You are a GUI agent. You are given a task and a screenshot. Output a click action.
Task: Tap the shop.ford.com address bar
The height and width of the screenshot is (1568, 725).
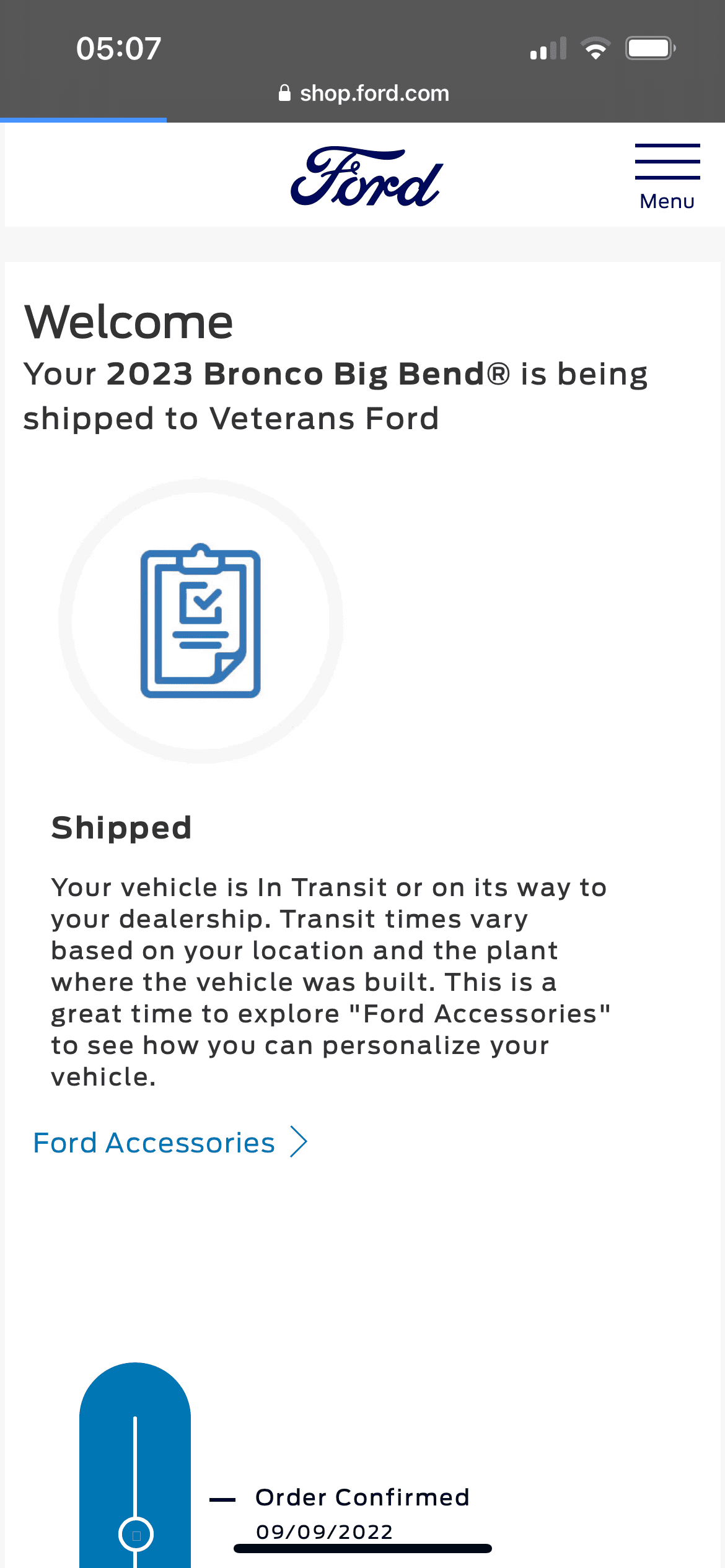coord(364,93)
